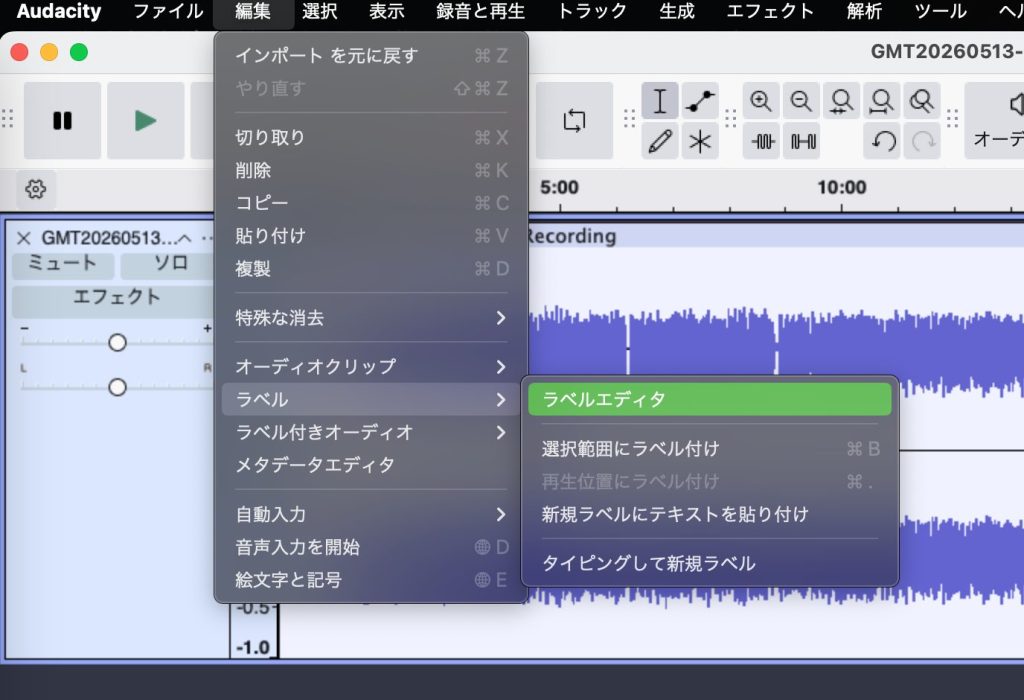Image resolution: width=1024 pixels, height=700 pixels.
Task: Open メタデータエディタ
Action: click(371, 464)
